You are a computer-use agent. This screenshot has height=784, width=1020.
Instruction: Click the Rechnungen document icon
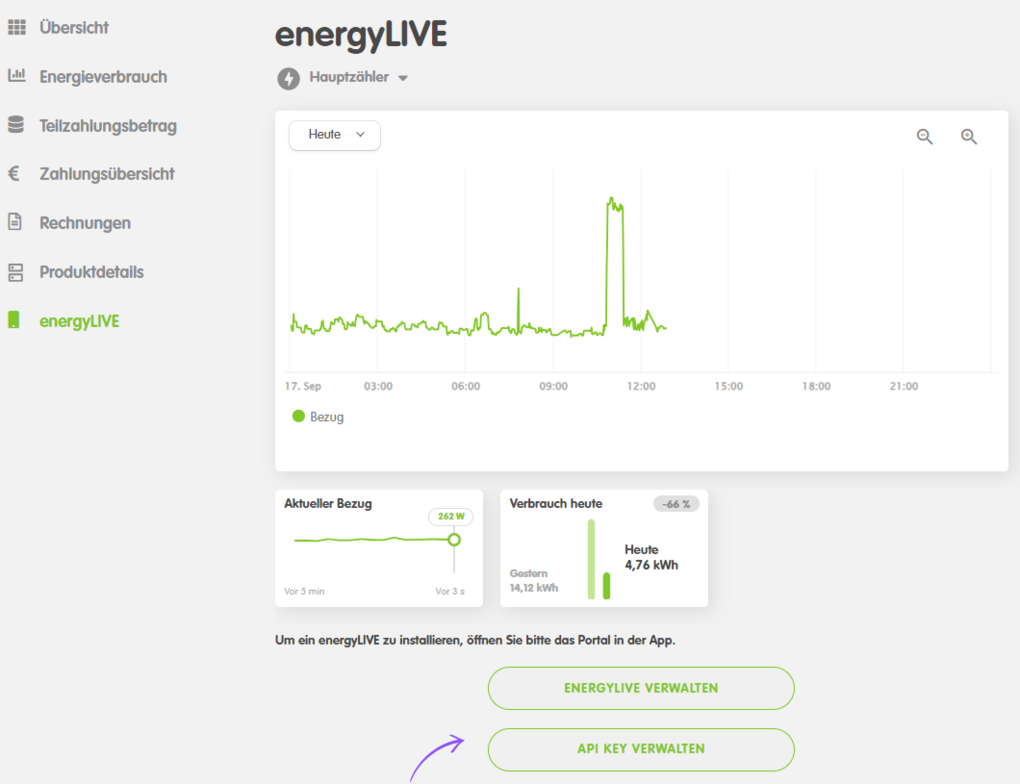15,222
